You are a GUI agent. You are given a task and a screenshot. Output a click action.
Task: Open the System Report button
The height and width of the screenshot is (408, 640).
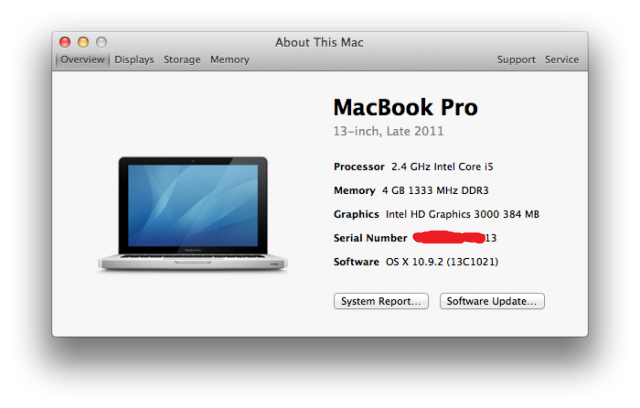(381, 301)
